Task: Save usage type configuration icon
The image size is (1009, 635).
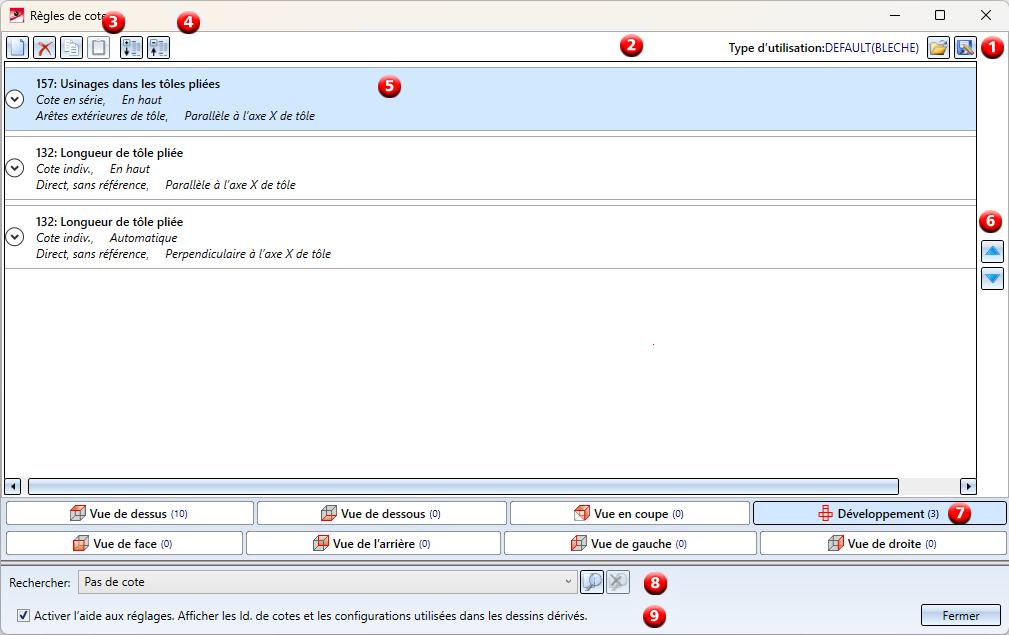Action: (x=965, y=48)
